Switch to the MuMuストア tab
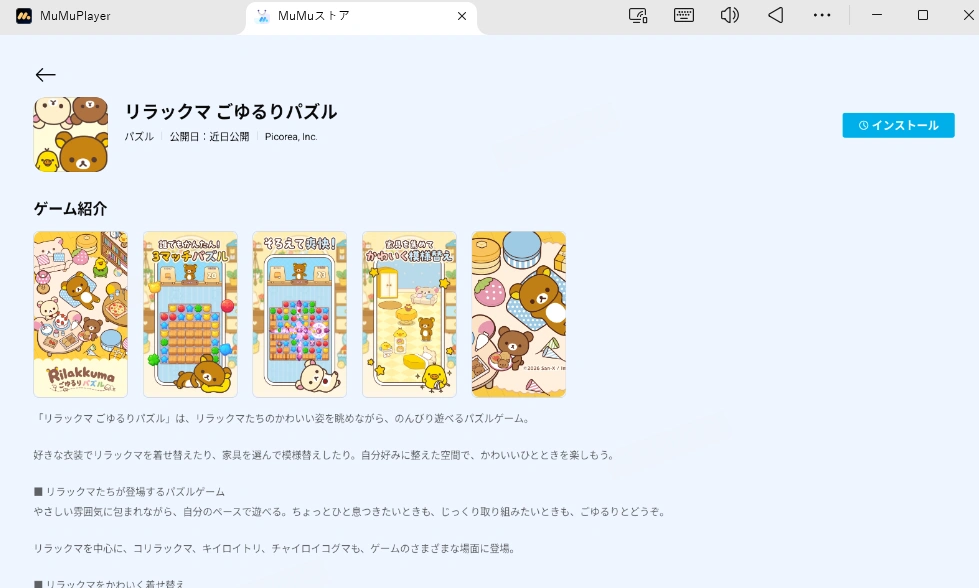Image resolution: width=979 pixels, height=588 pixels. pyautogui.click(x=362, y=16)
